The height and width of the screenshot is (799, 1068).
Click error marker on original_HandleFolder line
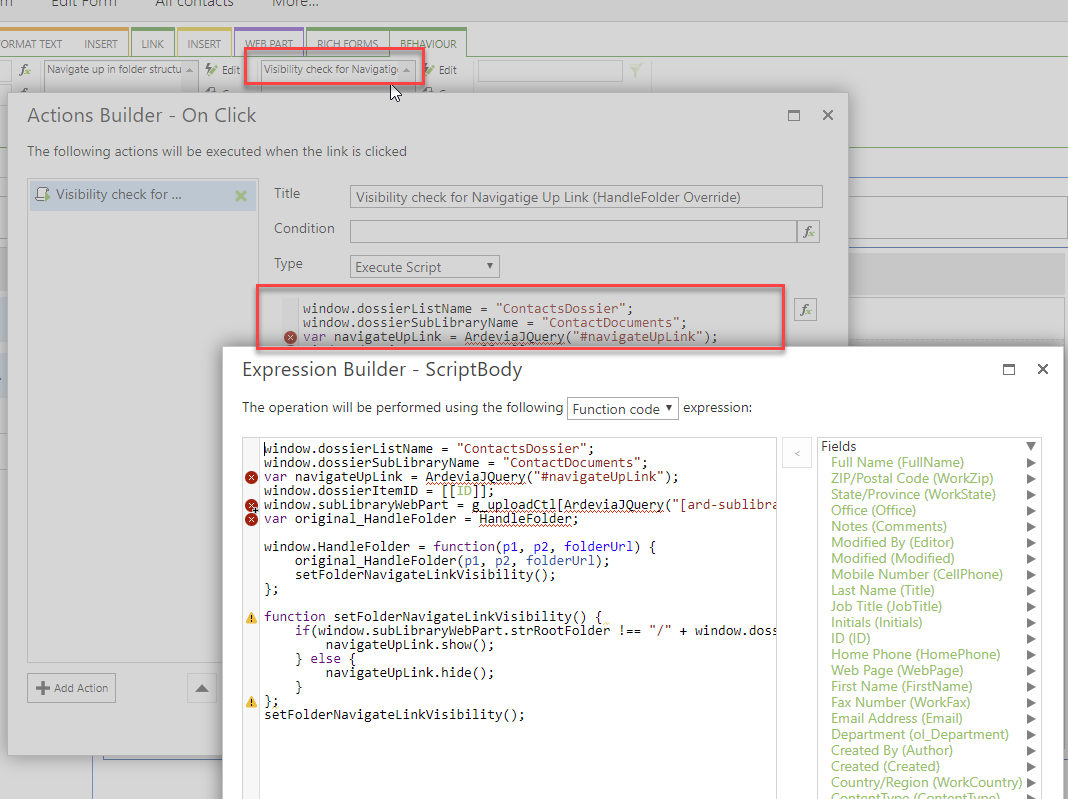coord(251,519)
